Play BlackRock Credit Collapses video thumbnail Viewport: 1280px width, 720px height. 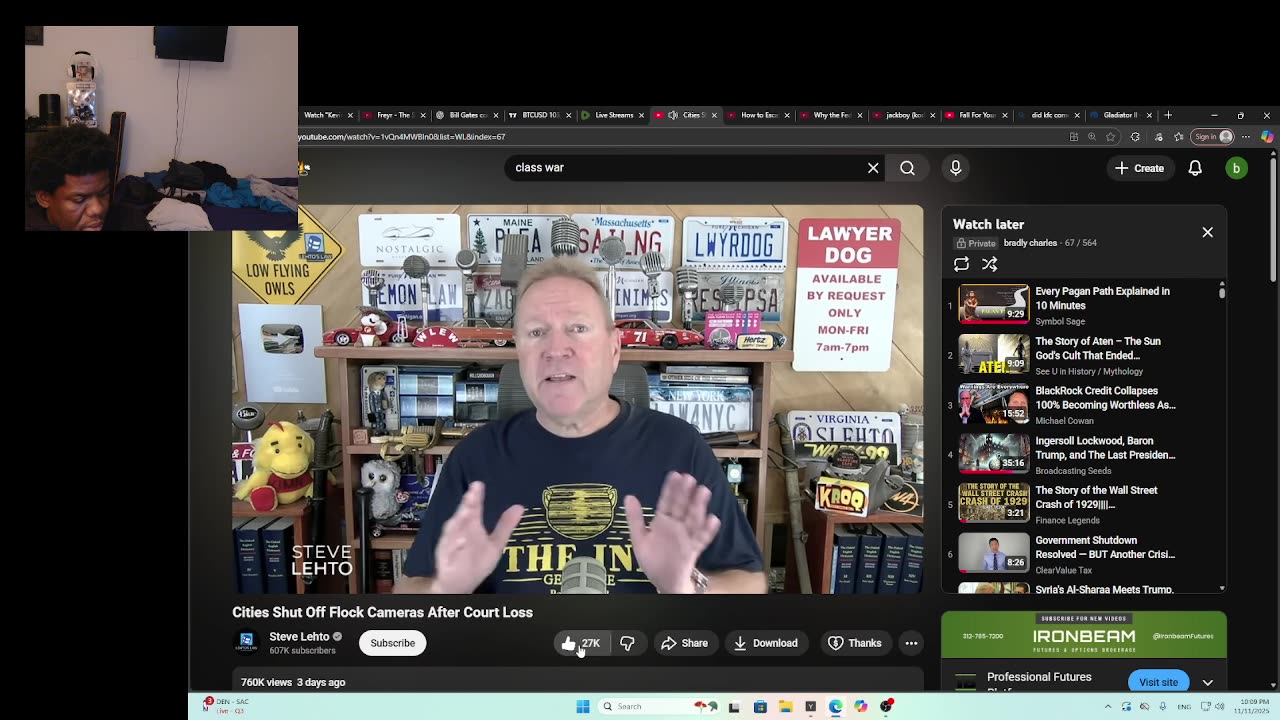(x=993, y=404)
